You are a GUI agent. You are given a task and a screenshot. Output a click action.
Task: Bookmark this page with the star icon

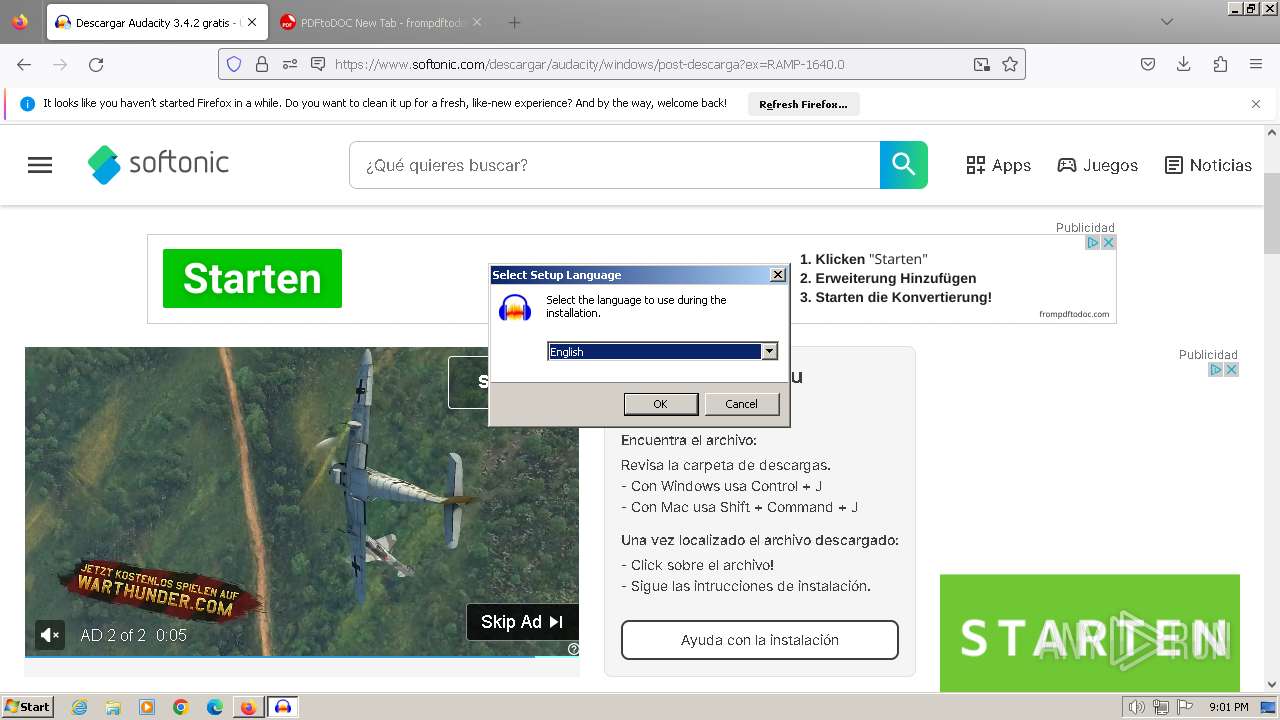(1010, 64)
